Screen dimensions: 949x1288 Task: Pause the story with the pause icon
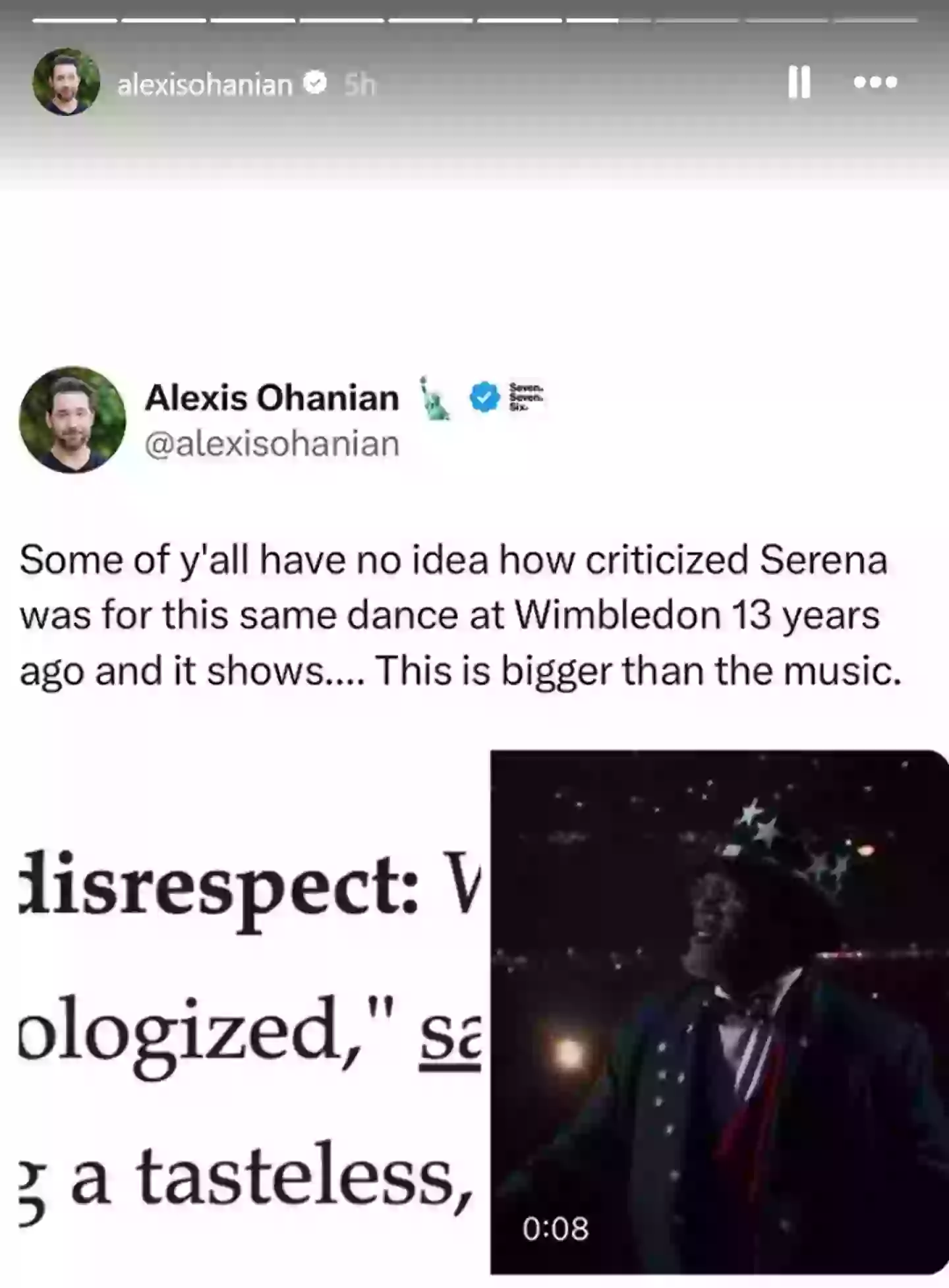[799, 82]
